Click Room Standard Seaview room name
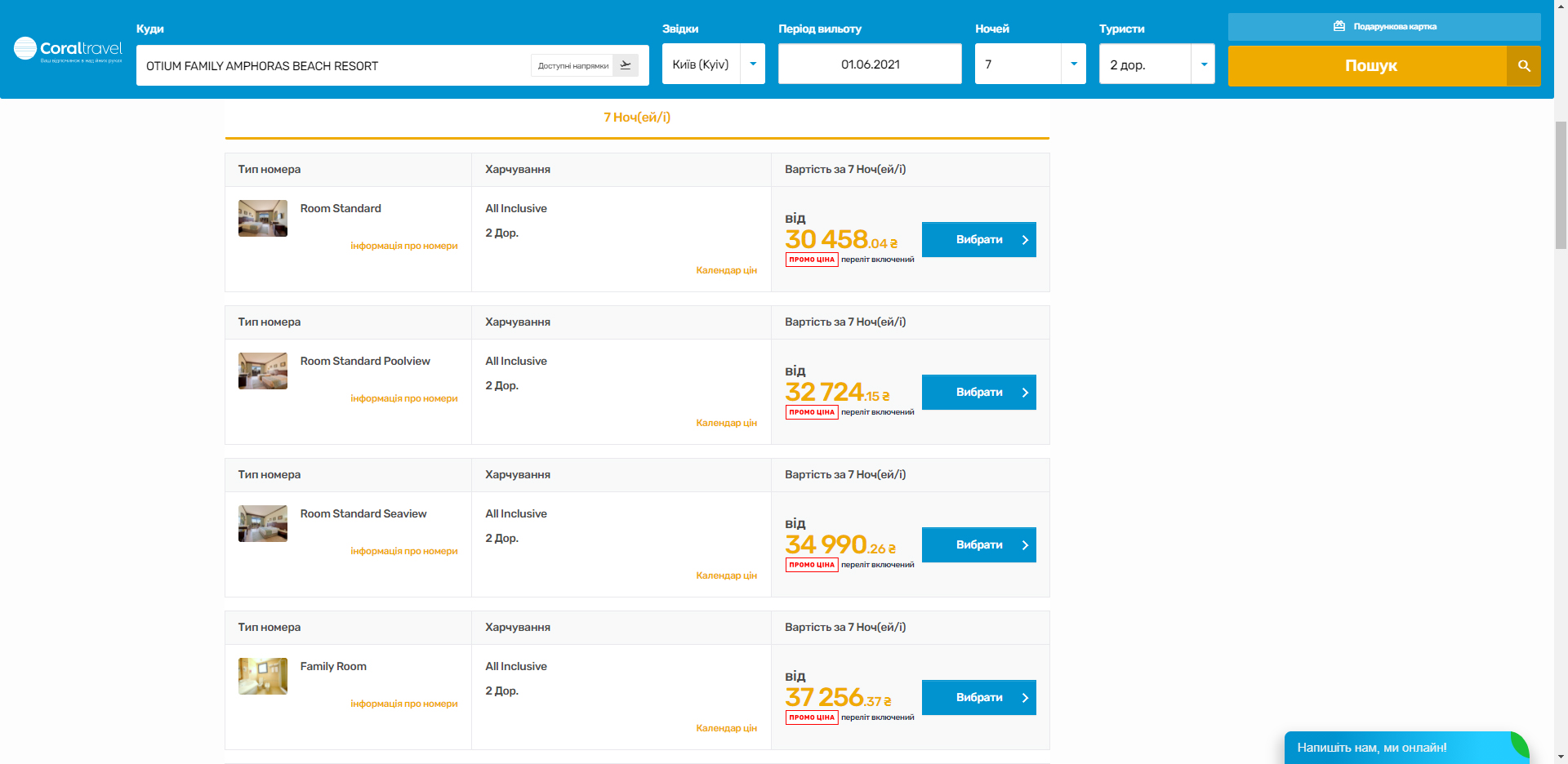Viewport: 1568px width, 764px height. tap(363, 514)
